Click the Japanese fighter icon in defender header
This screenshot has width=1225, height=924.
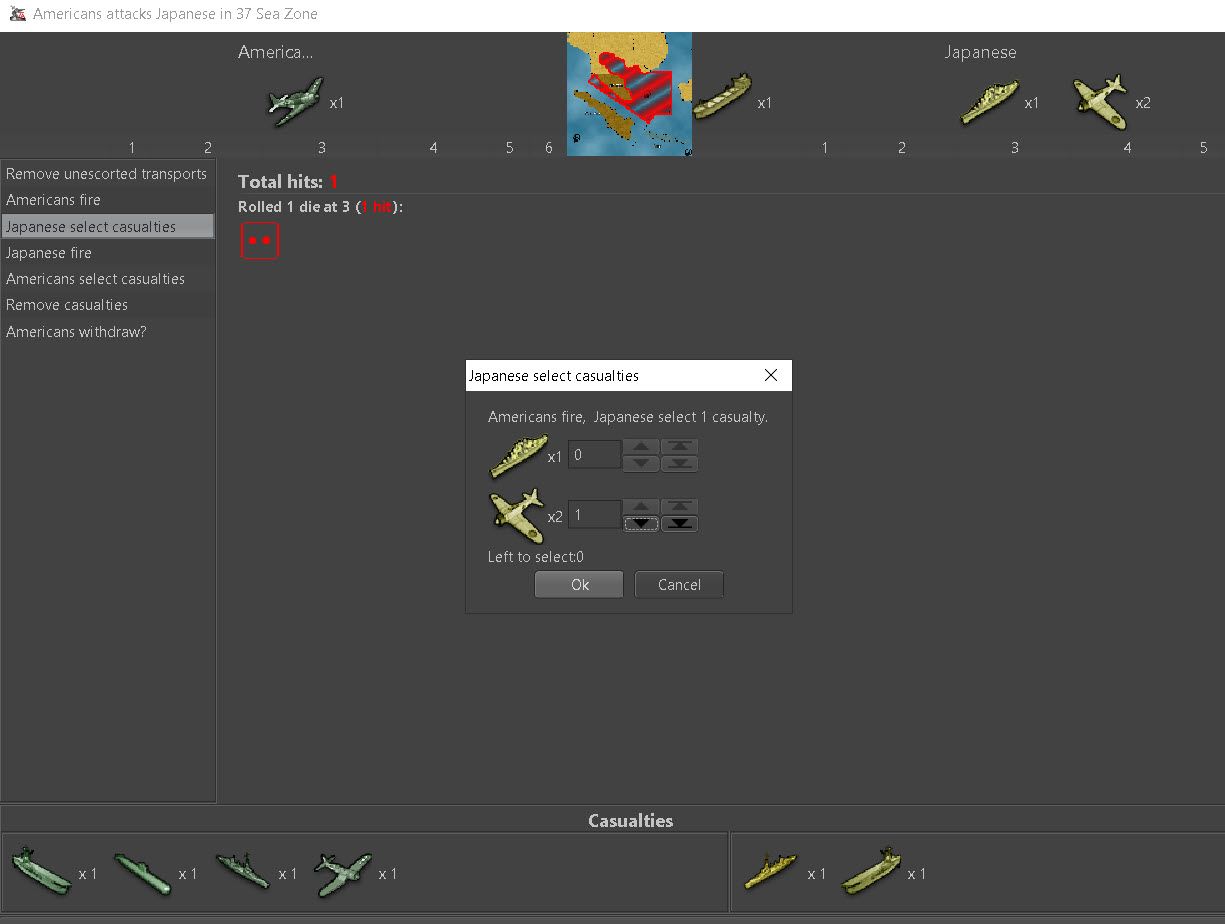(1100, 102)
